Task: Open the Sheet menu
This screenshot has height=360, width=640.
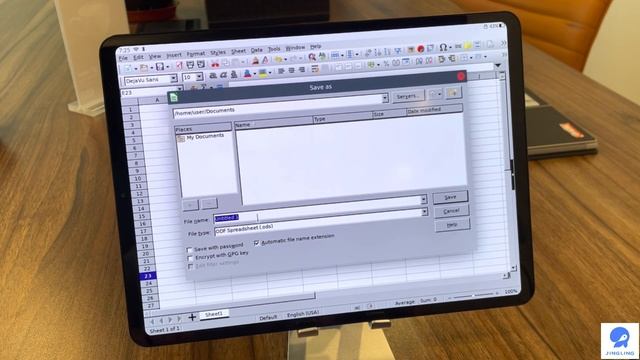Action: [x=239, y=51]
